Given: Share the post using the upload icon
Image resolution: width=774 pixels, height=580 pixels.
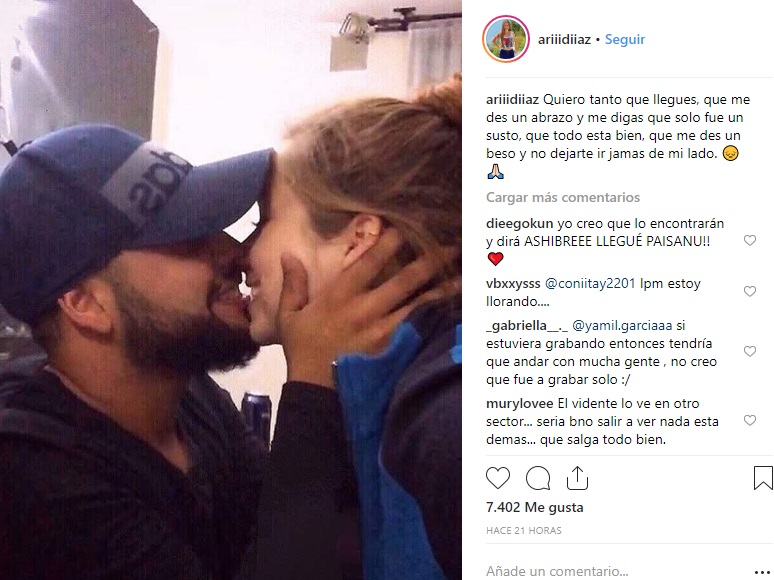Looking at the screenshot, I should tap(577, 478).
